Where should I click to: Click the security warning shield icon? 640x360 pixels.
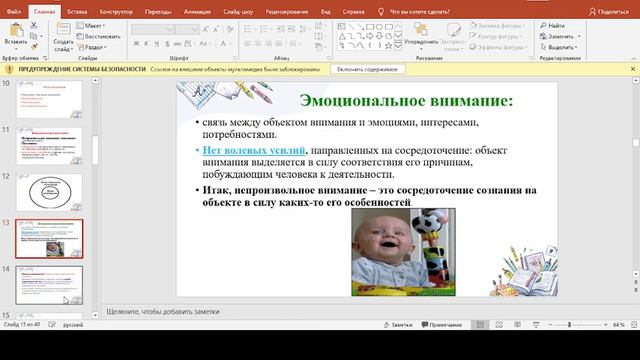pos(10,69)
